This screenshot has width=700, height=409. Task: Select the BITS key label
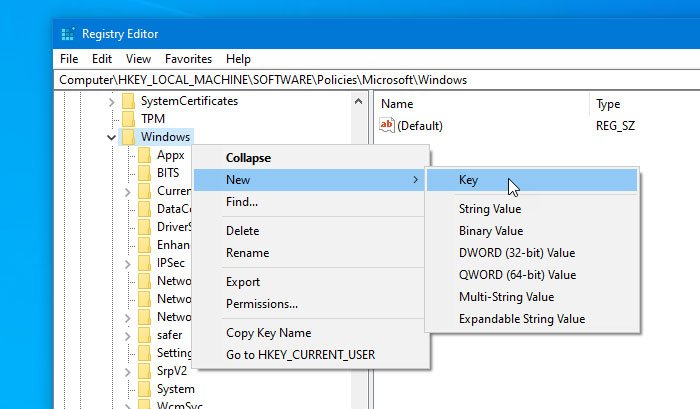pos(168,173)
